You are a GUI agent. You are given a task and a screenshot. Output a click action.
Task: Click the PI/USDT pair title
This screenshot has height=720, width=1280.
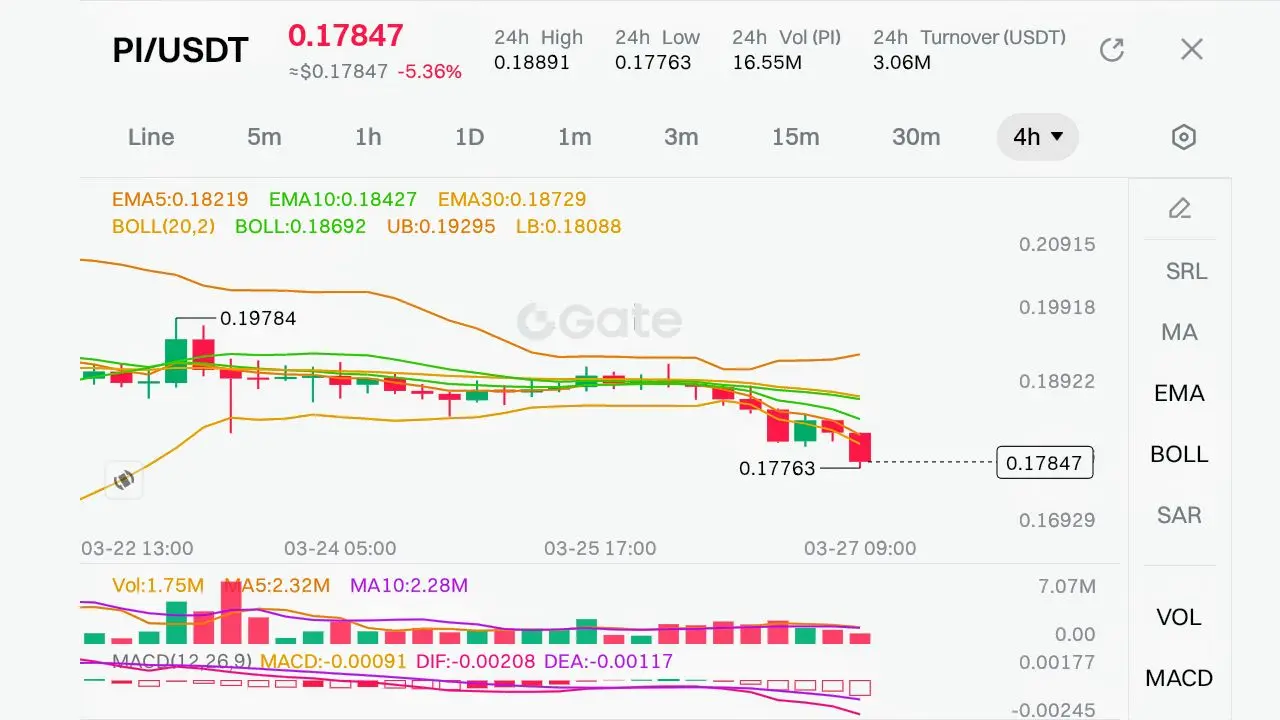point(180,50)
